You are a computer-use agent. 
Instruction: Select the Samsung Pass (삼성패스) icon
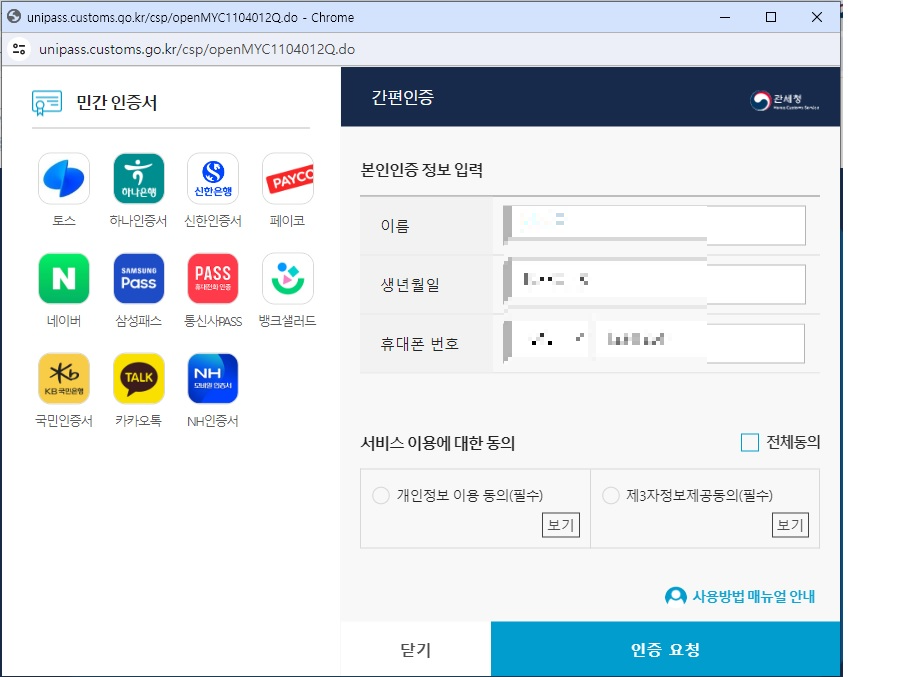point(139,278)
